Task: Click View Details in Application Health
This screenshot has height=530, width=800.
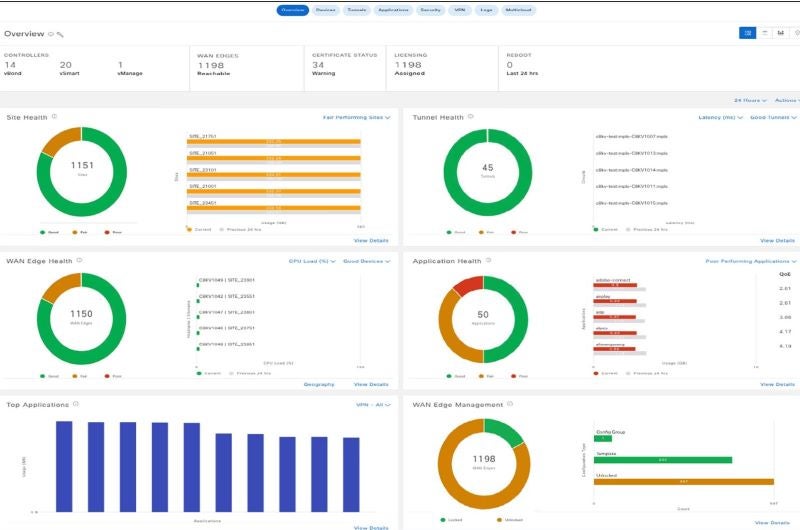Action: coord(777,384)
